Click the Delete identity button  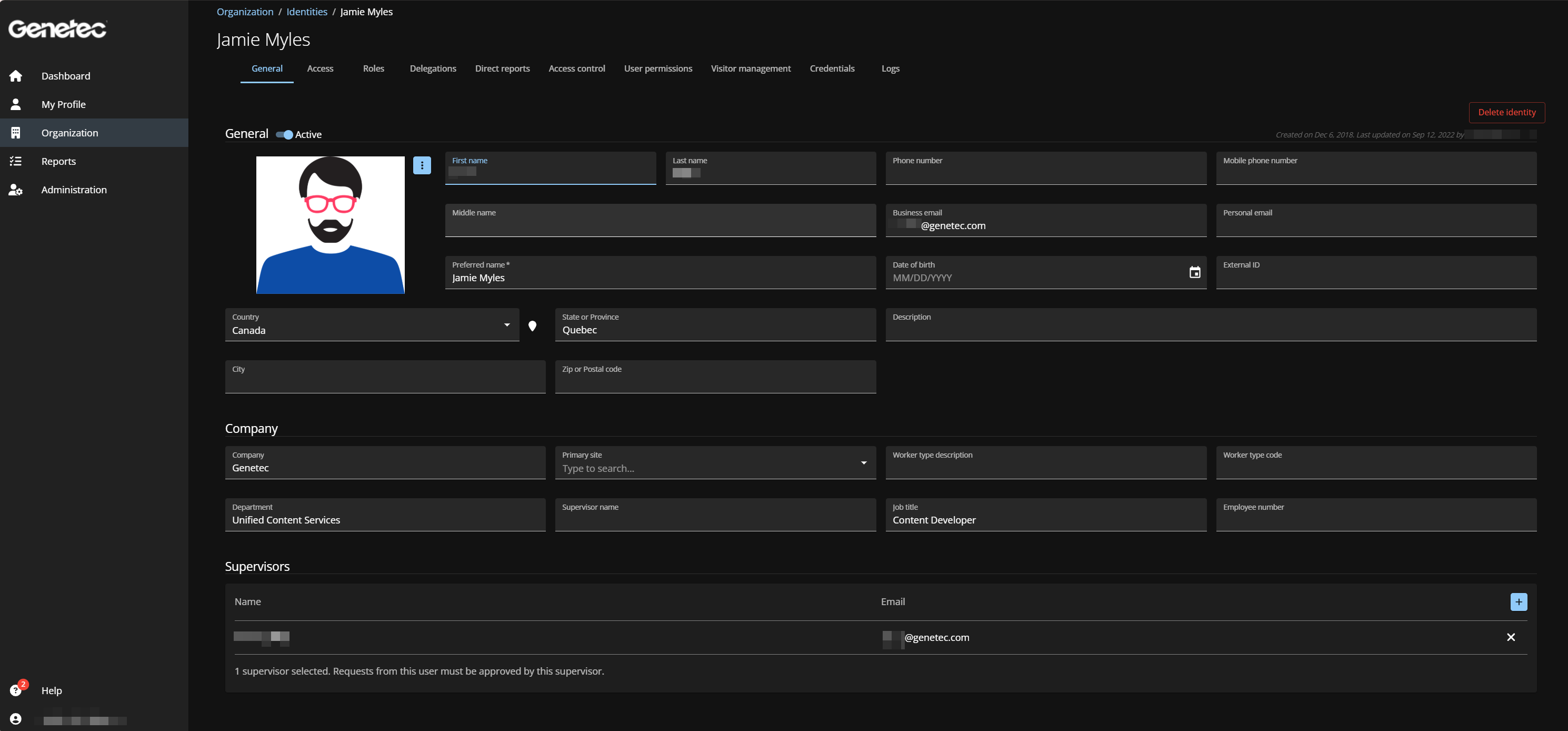tap(1506, 112)
